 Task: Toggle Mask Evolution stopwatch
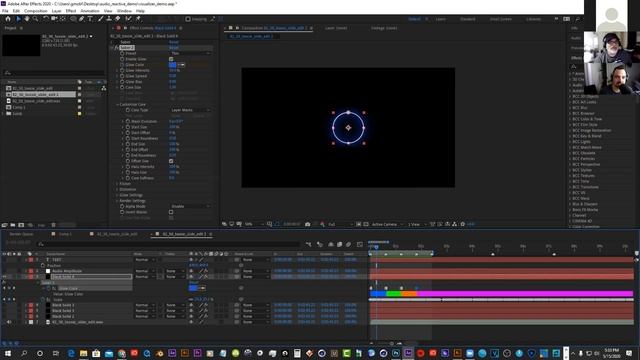pyautogui.click(x=128, y=122)
